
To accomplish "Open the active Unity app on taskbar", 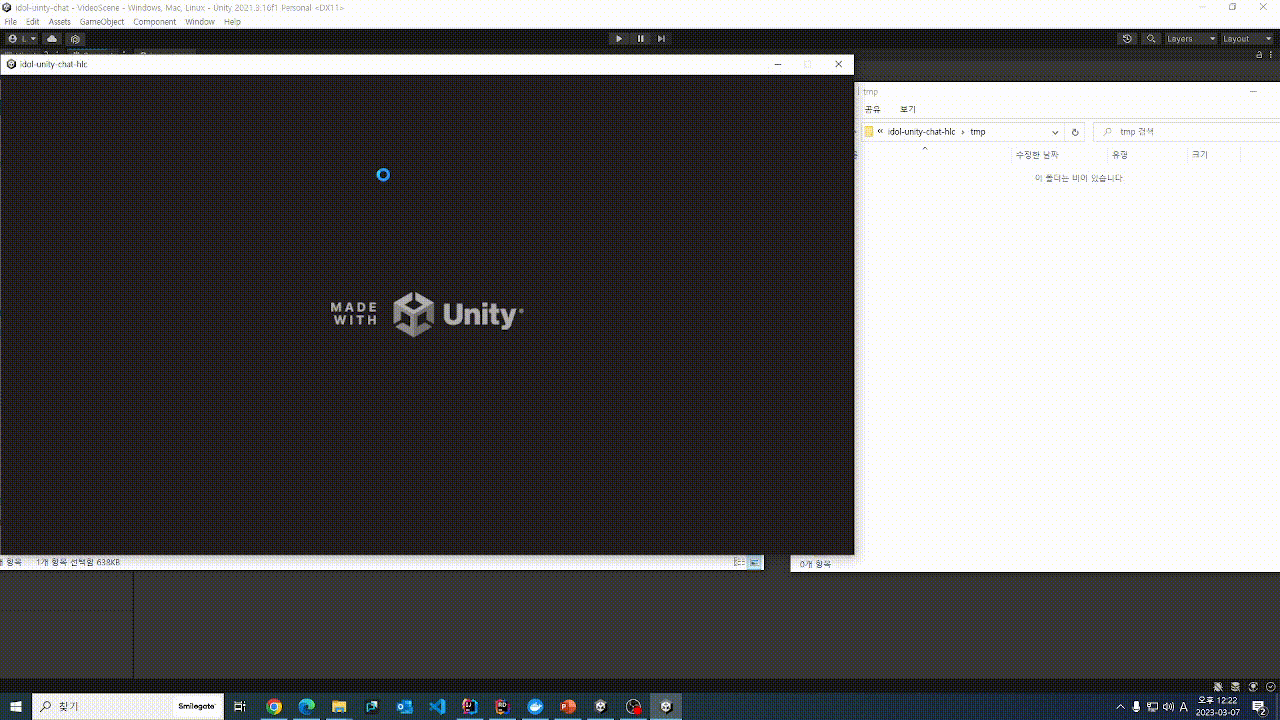I will click(x=665, y=707).
